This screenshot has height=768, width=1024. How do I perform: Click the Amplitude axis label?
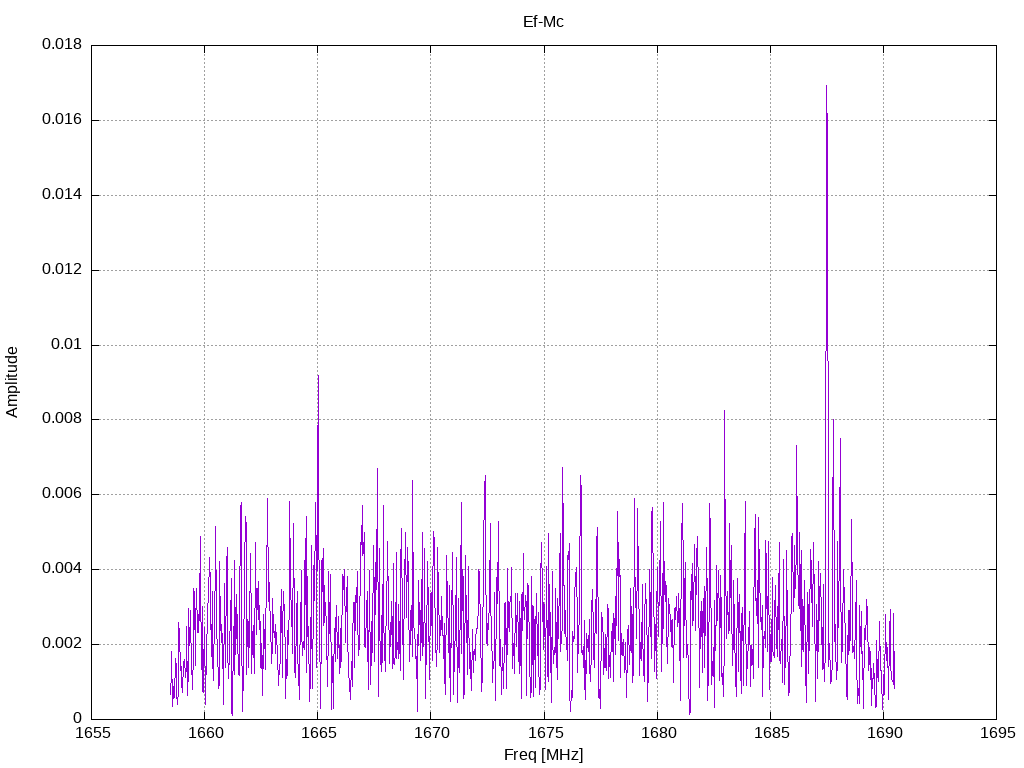click(12, 382)
